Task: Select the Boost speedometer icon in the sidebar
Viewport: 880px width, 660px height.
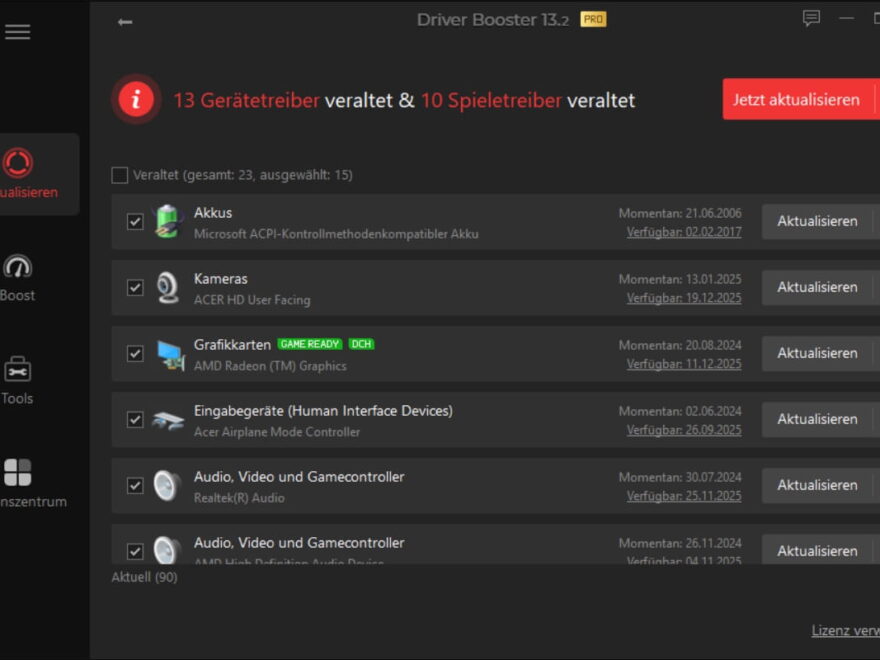Action: coord(17,268)
